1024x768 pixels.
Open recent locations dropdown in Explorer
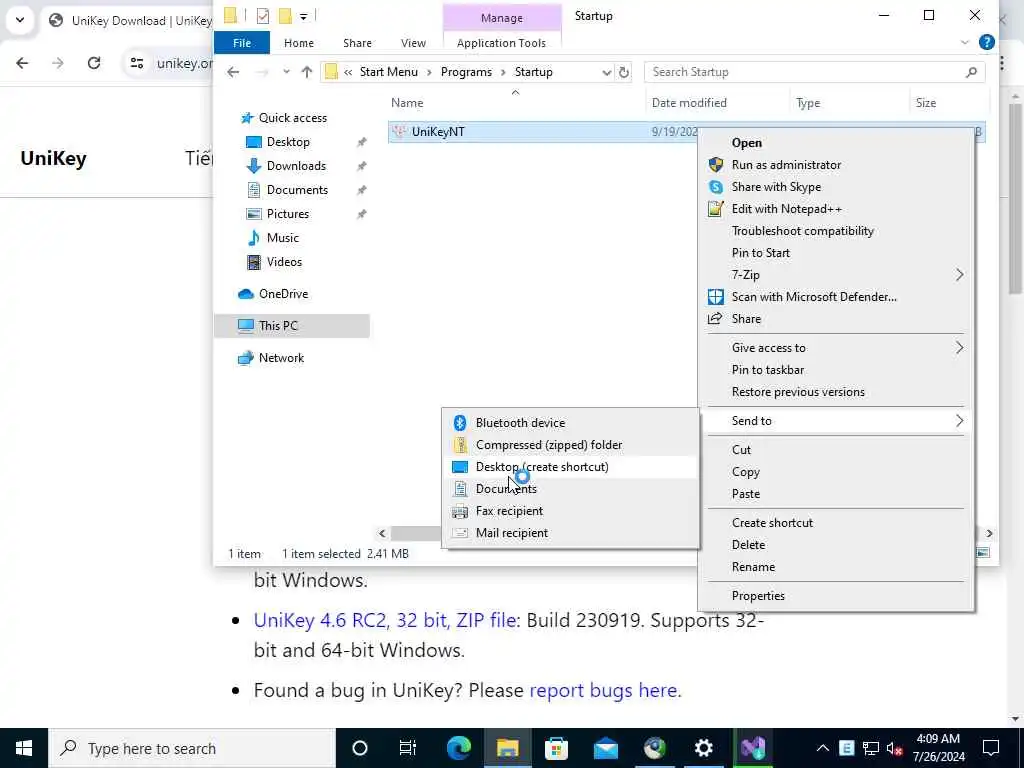point(286,72)
